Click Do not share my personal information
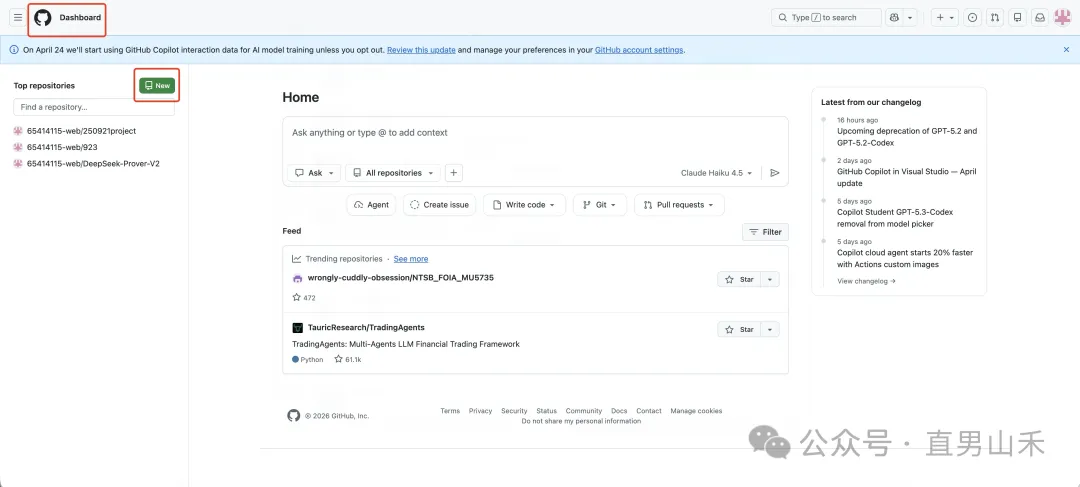This screenshot has height=487, width=1080. [581, 421]
